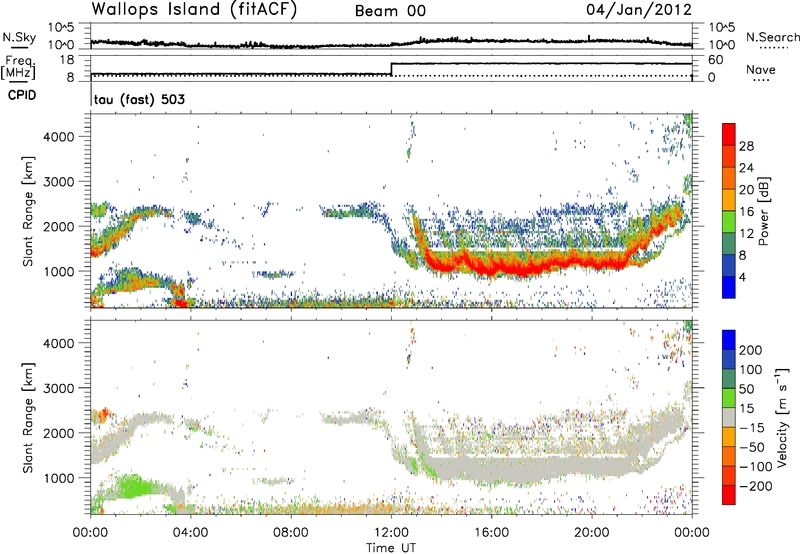800x554 pixels.
Task: Click the "-200" label on Velocity colorbar
Action: point(755,486)
